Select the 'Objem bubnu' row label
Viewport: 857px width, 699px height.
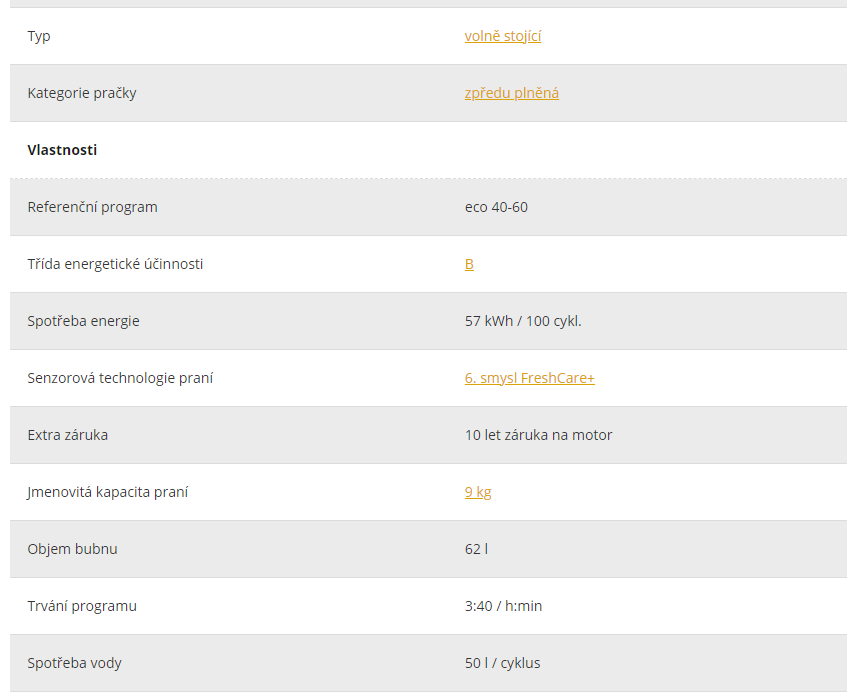[73, 549]
